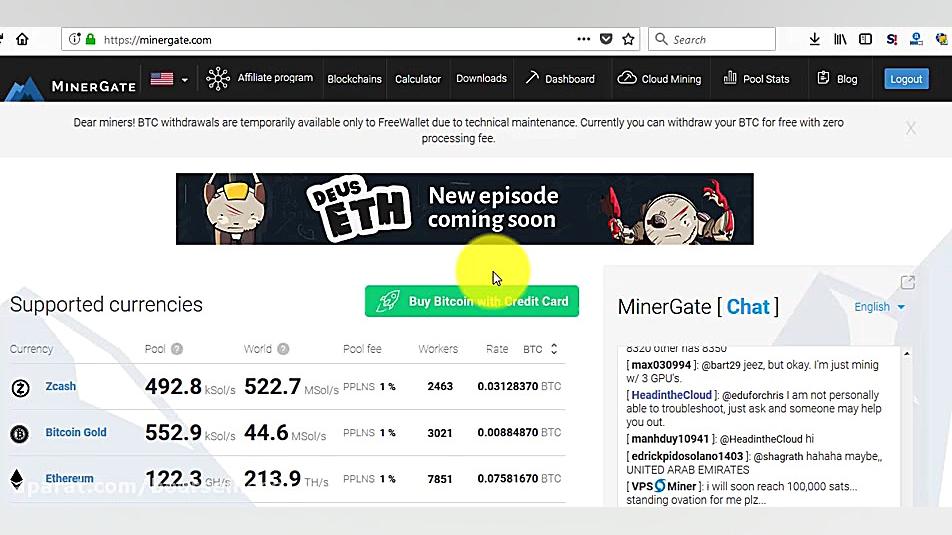Open the Cloud Mining page
The height and width of the screenshot is (535, 952).
tap(671, 79)
